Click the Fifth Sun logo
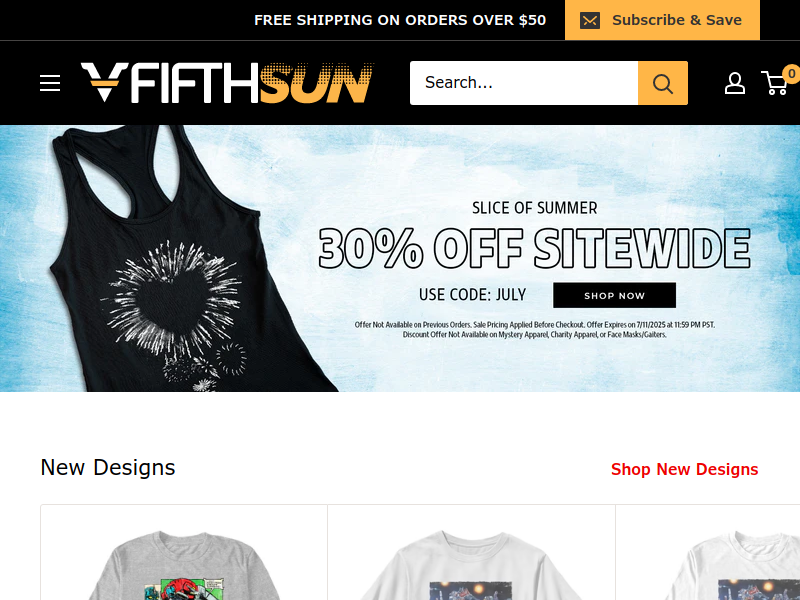Screen dimensions: 800x600 point(227,83)
